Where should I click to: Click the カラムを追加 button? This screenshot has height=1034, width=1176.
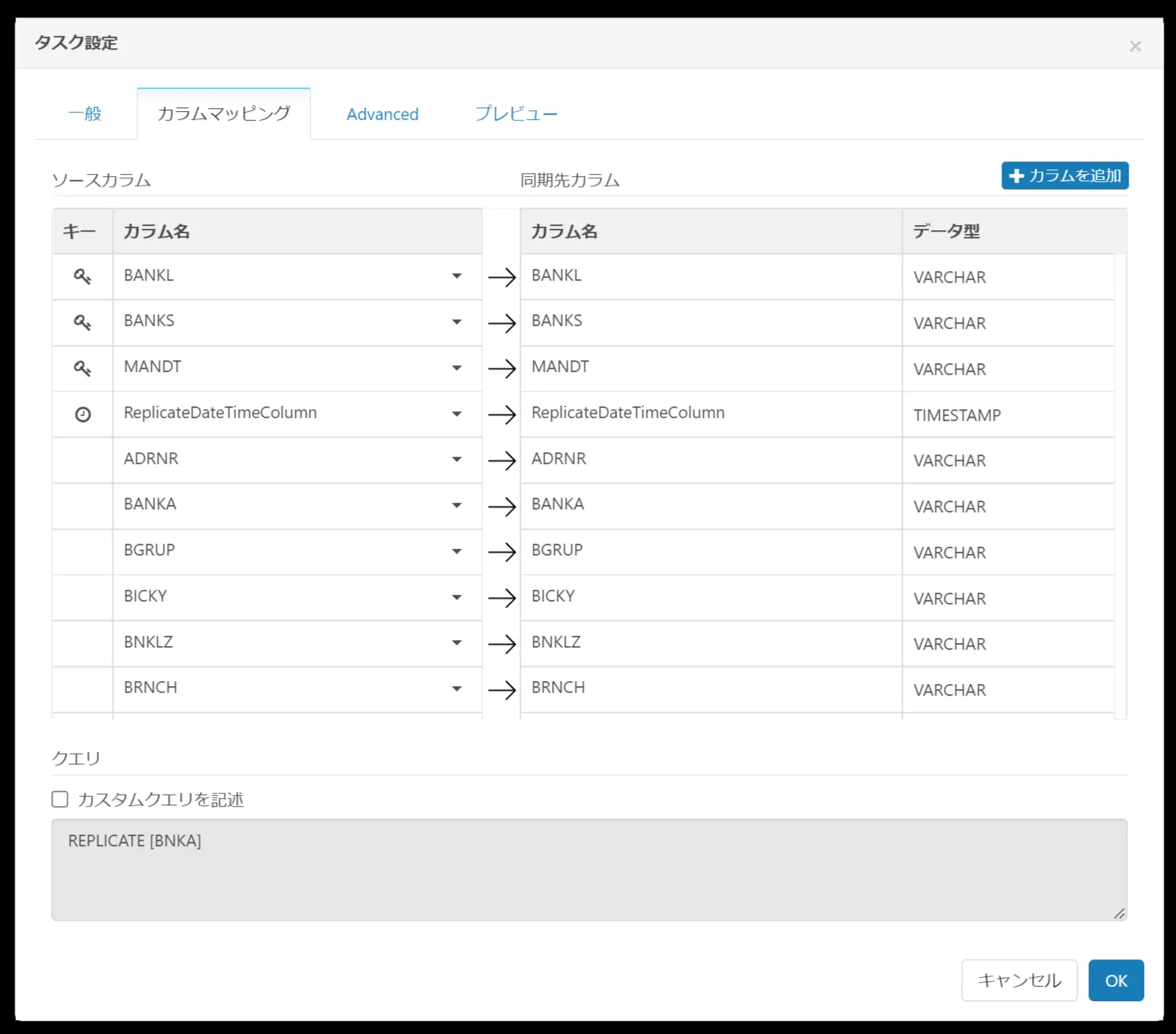pyautogui.click(x=1065, y=175)
